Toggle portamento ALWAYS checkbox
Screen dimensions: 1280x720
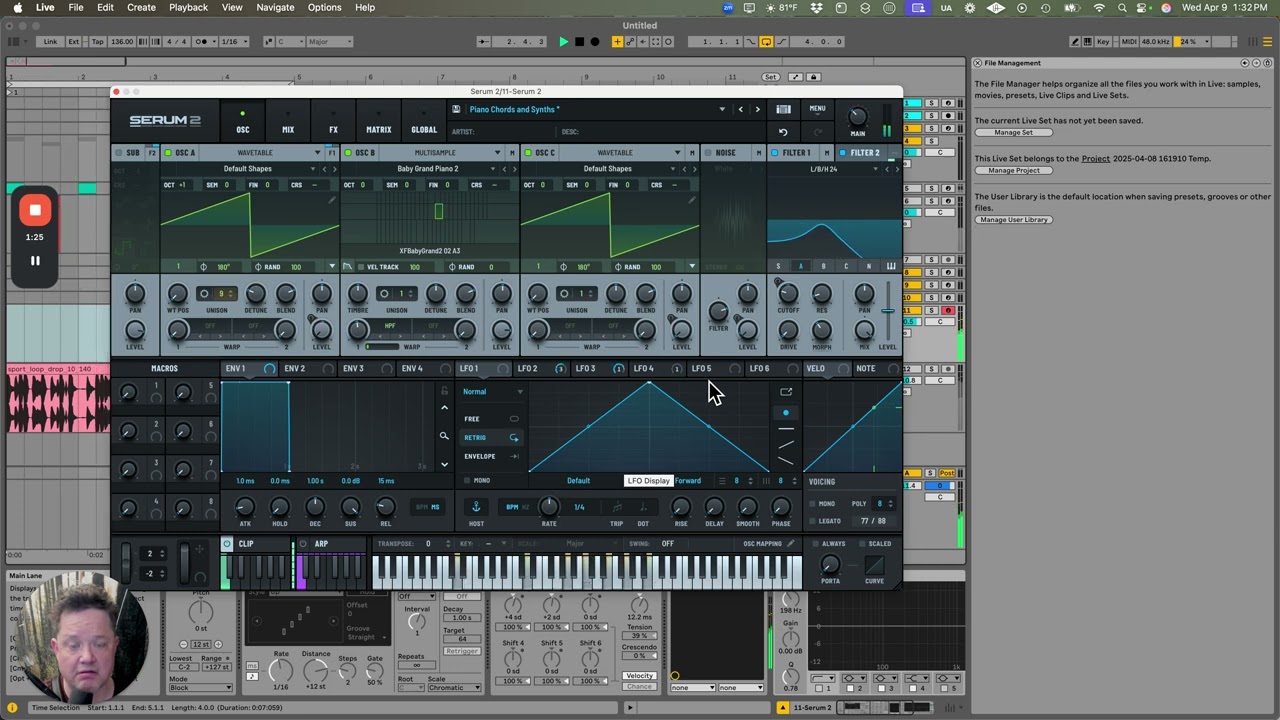pyautogui.click(x=815, y=544)
